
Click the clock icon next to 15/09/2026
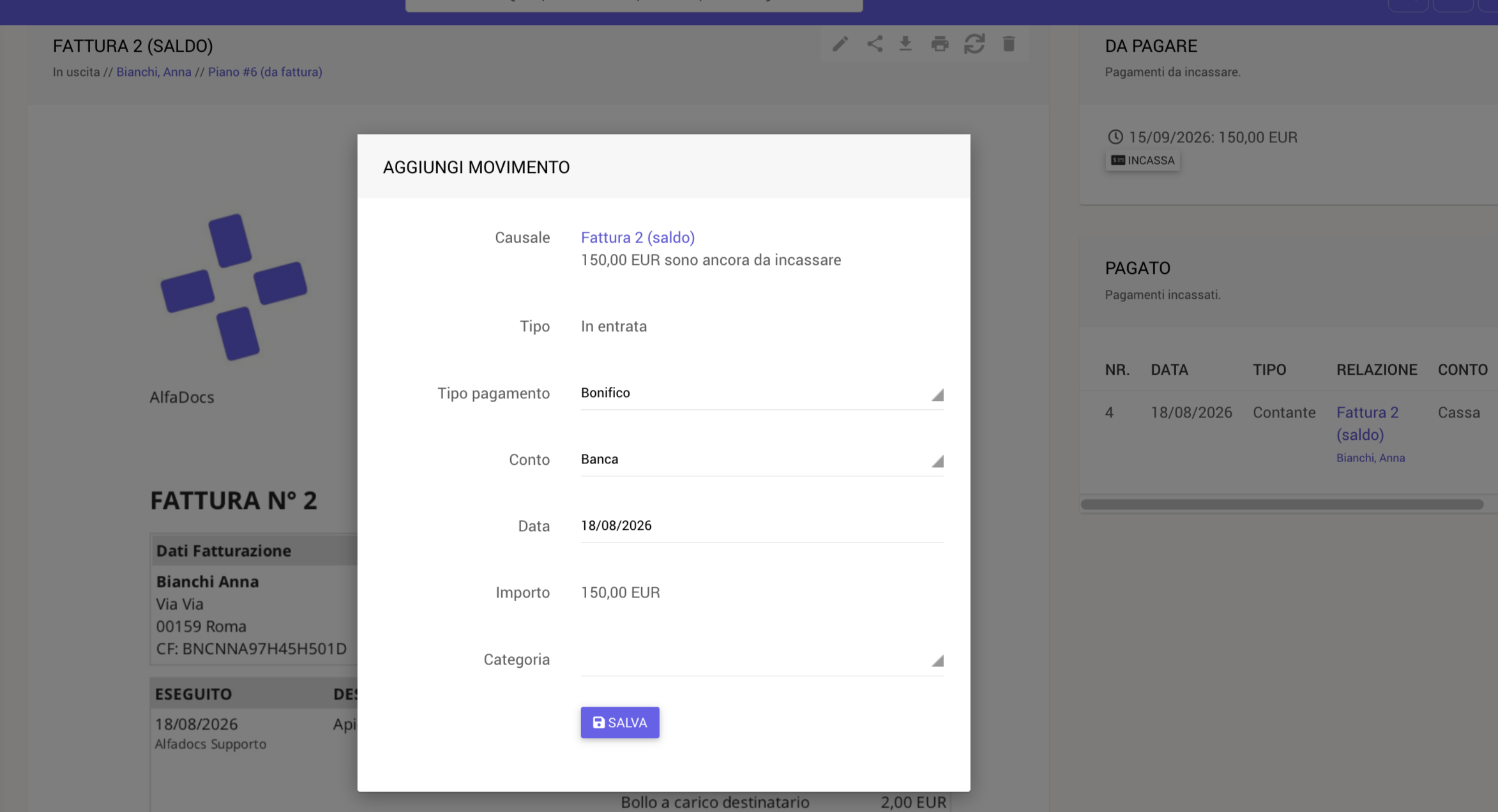1115,137
